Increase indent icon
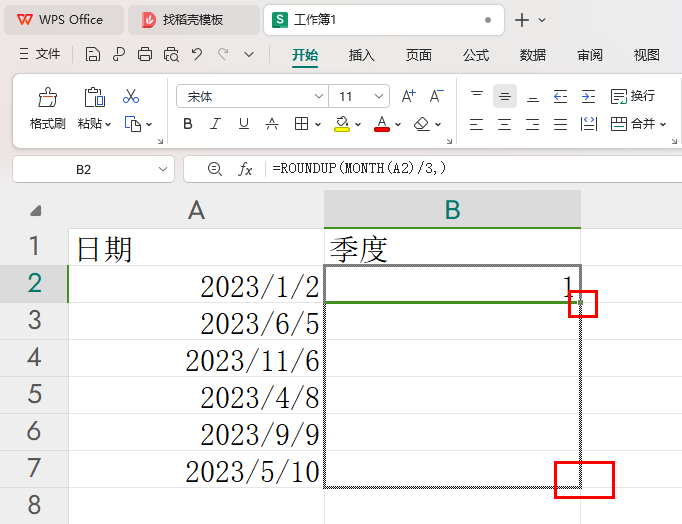The width and height of the screenshot is (682, 524). pos(588,96)
